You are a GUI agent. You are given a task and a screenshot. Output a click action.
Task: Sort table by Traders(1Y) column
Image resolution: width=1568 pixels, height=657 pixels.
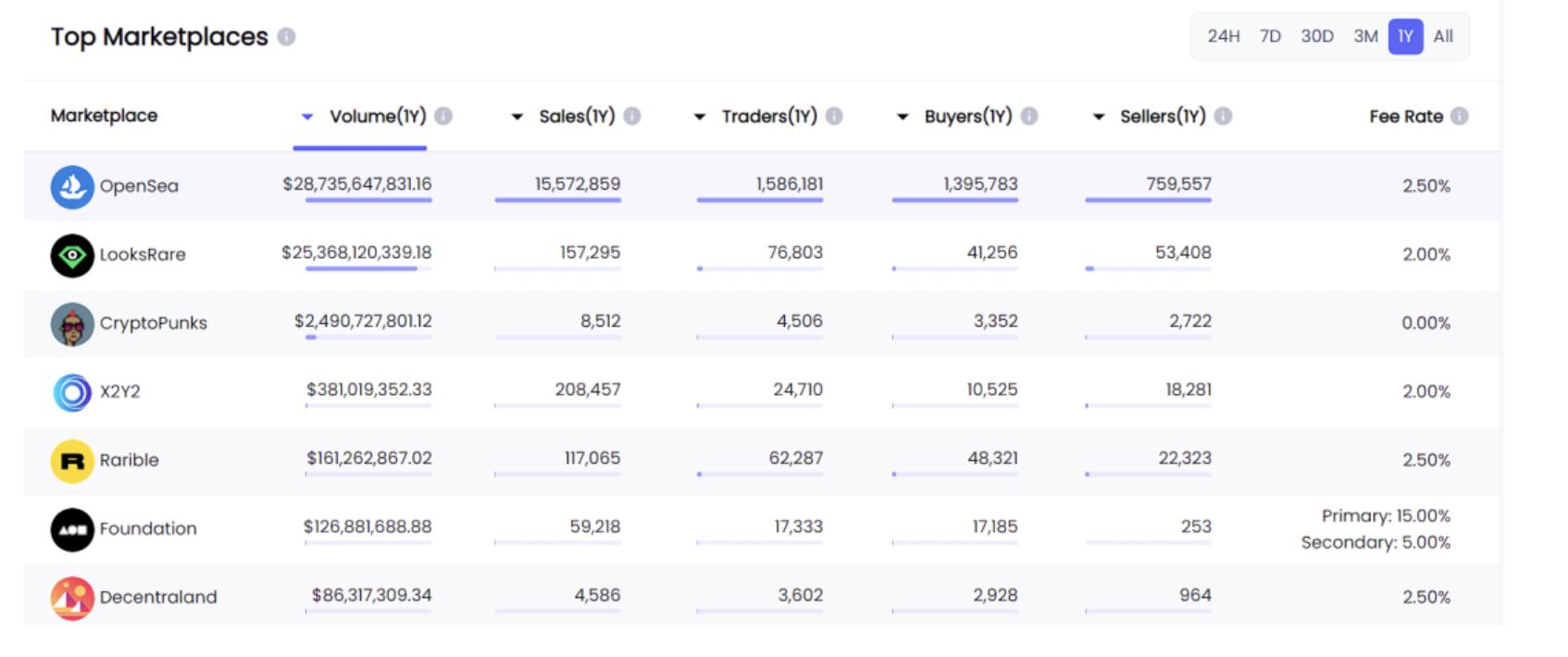768,117
